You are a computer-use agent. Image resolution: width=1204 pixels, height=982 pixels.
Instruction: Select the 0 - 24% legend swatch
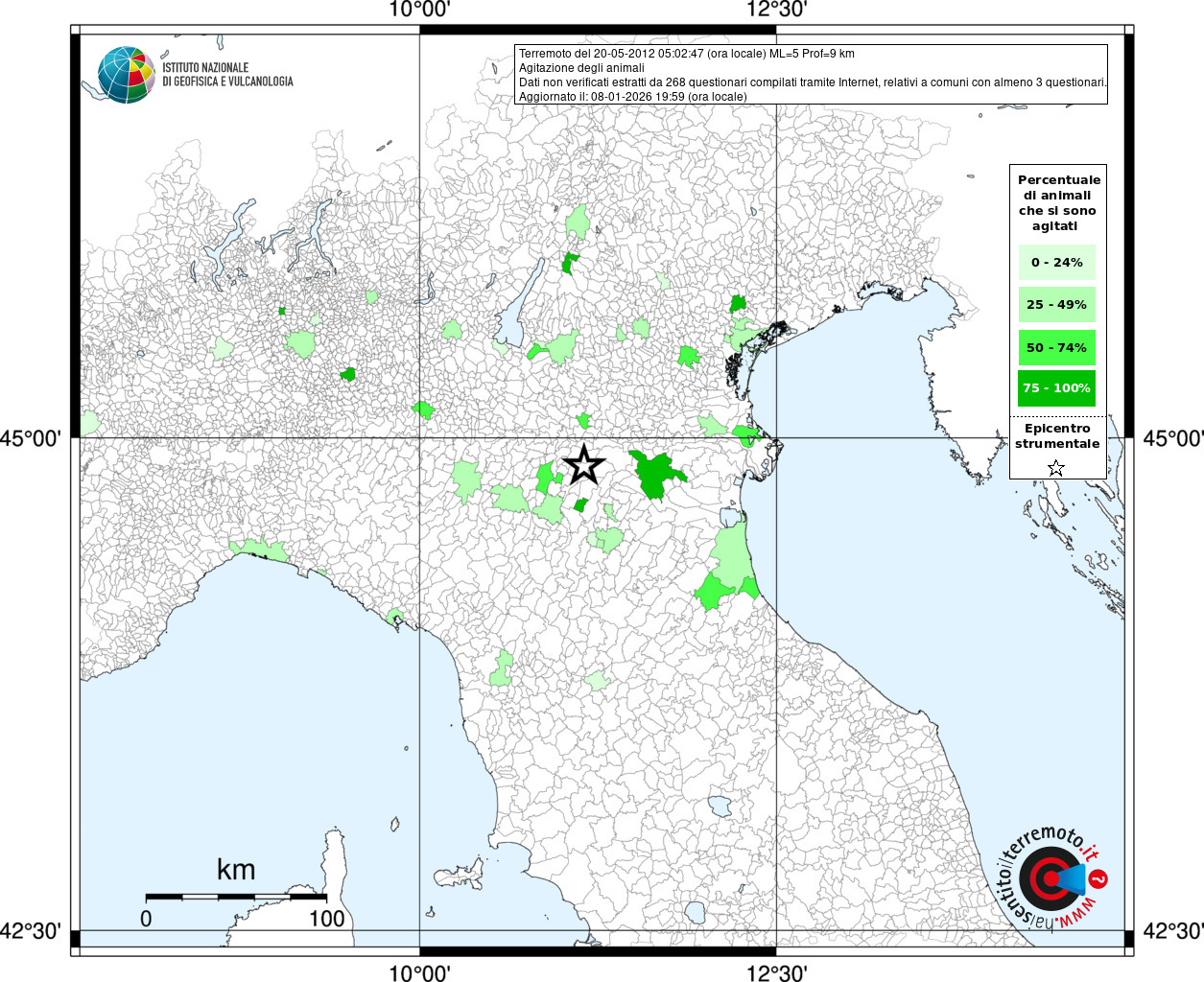[x=1056, y=263]
